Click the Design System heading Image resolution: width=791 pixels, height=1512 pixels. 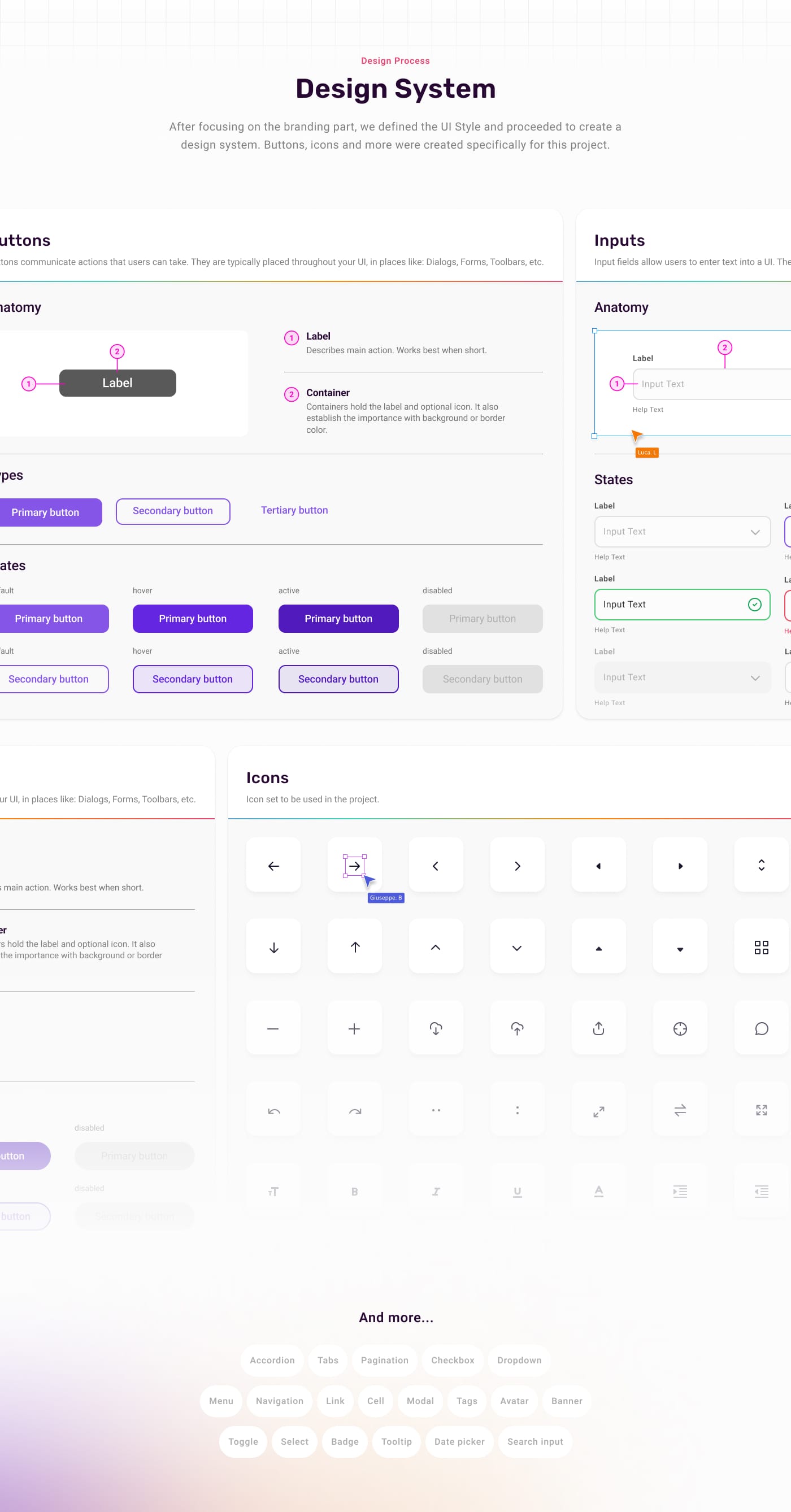click(x=395, y=89)
